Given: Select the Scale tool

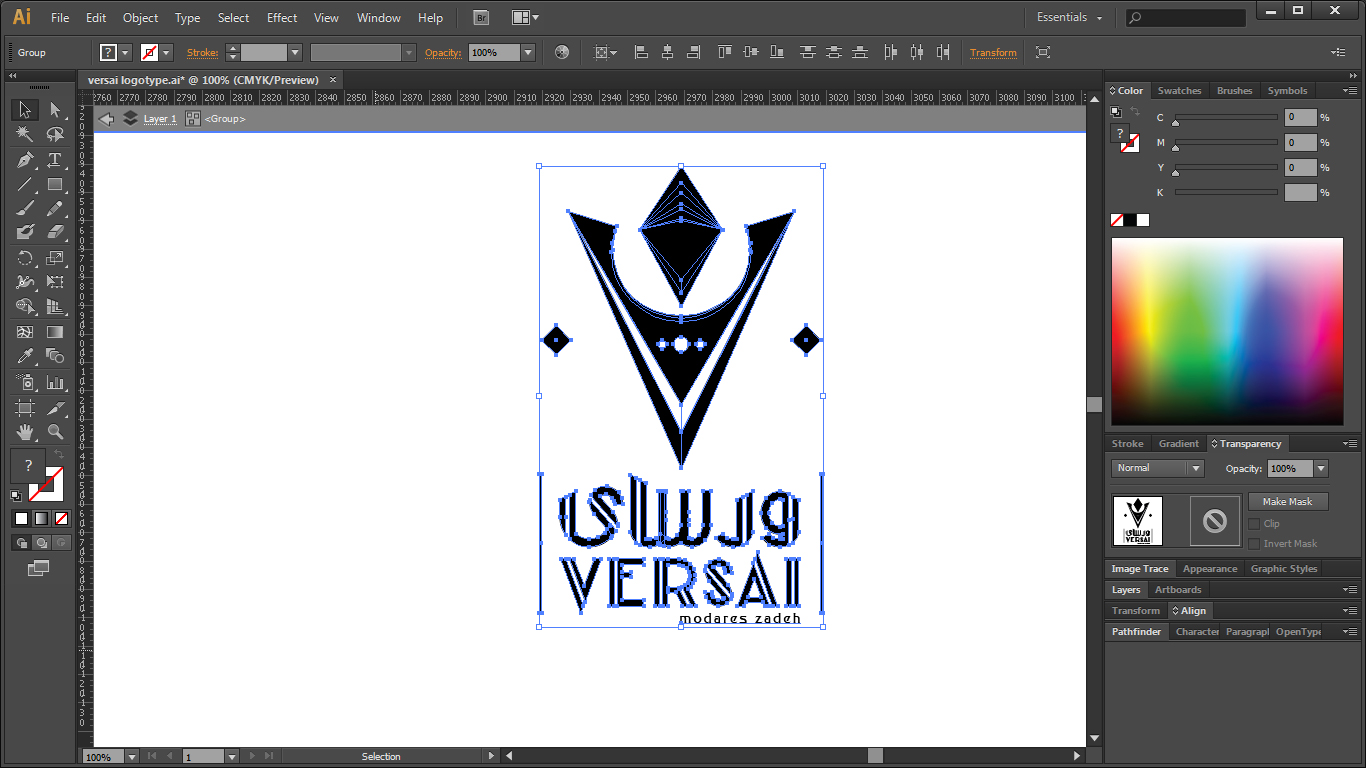Looking at the screenshot, I should pyautogui.click(x=55, y=258).
